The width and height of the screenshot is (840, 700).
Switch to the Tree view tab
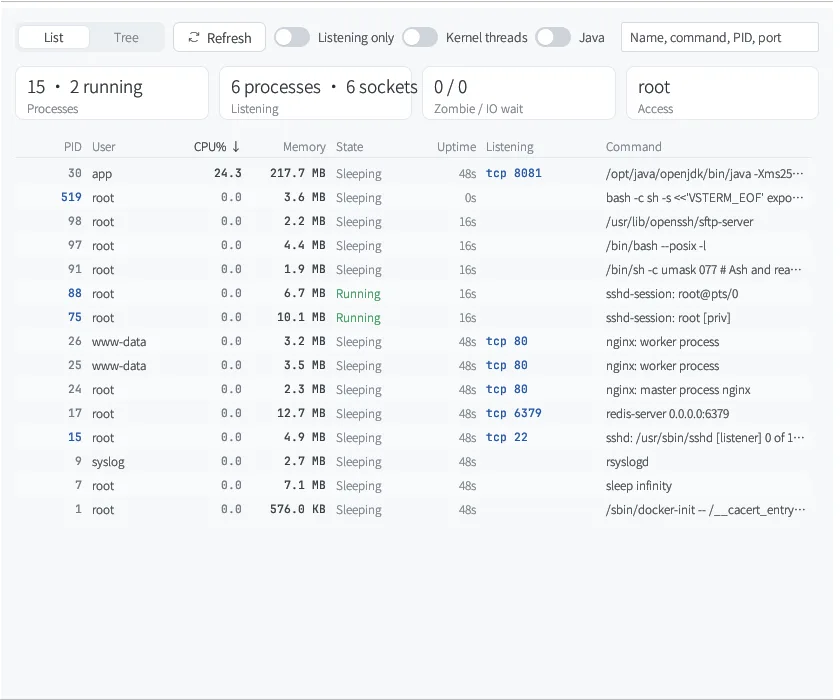tap(126, 37)
